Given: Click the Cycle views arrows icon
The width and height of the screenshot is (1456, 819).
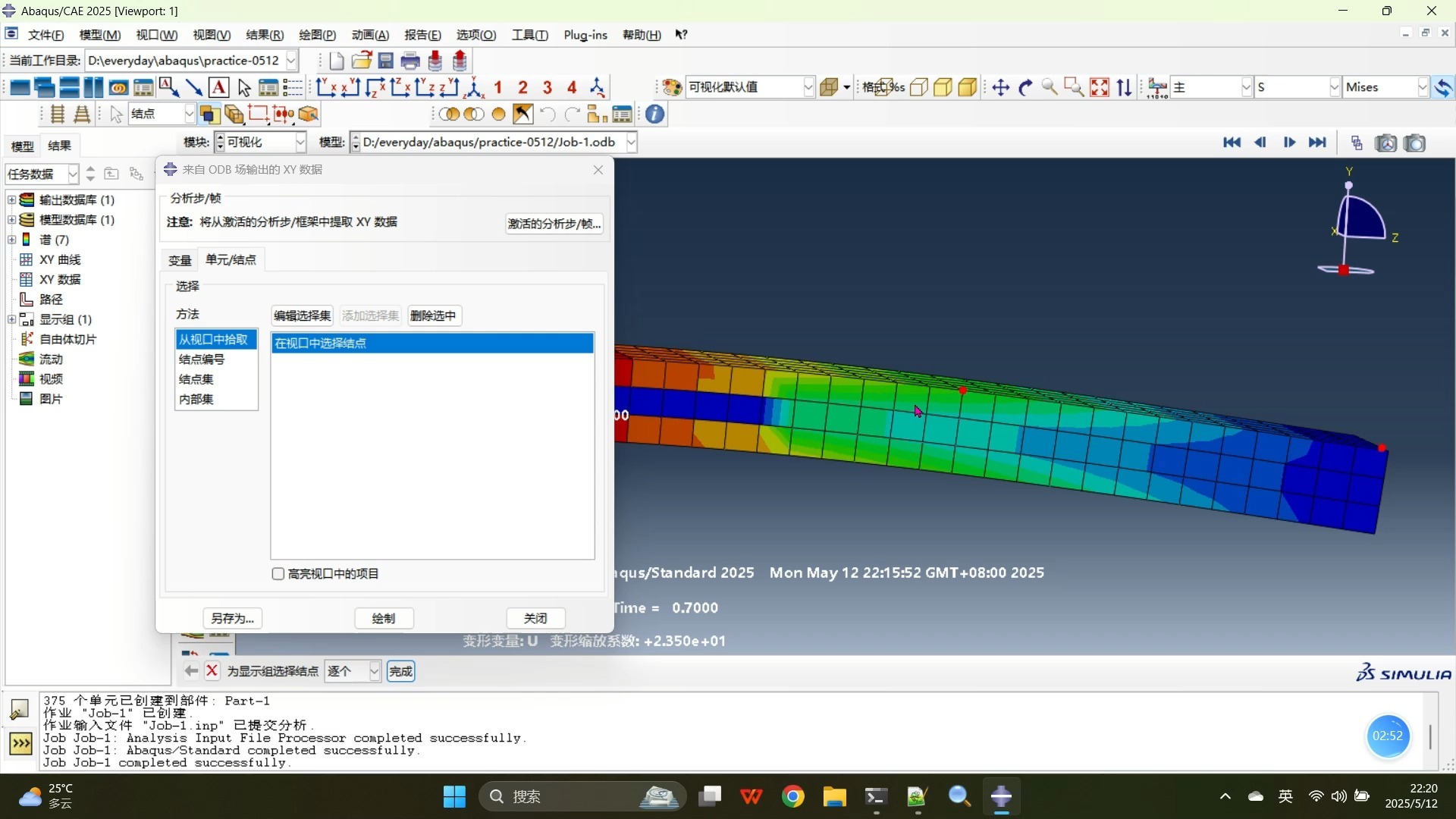Looking at the screenshot, I should point(1125,88).
